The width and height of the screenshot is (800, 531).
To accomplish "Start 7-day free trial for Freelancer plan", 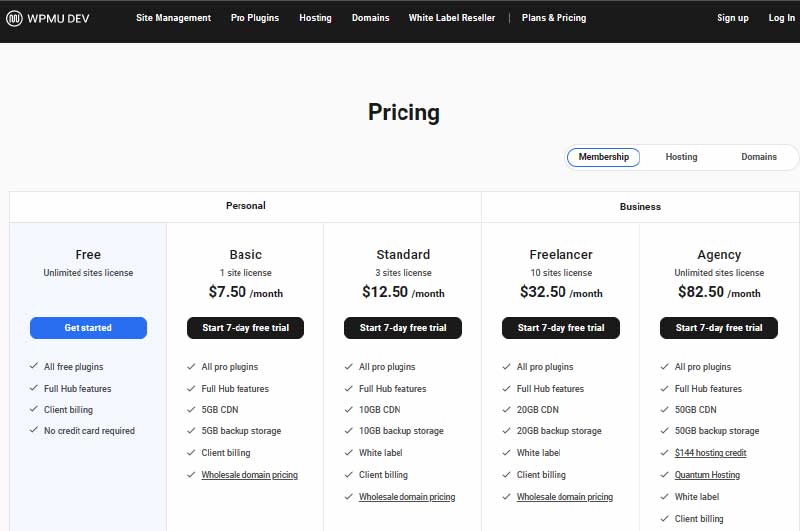I will coord(561,328).
